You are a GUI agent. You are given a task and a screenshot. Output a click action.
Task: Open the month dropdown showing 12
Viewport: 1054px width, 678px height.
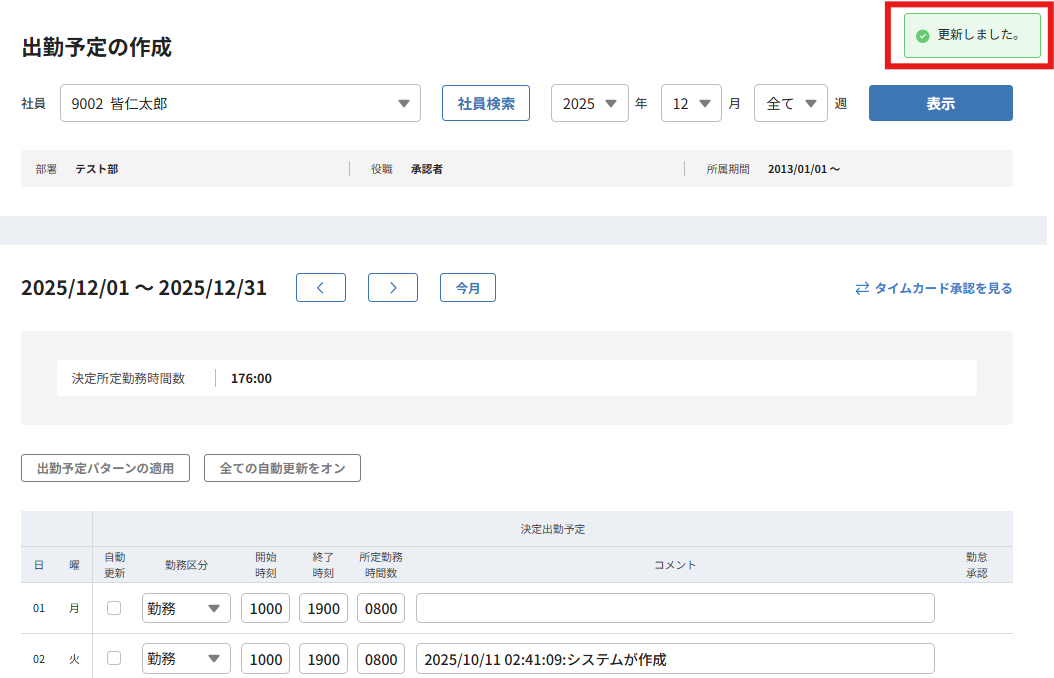click(x=691, y=103)
